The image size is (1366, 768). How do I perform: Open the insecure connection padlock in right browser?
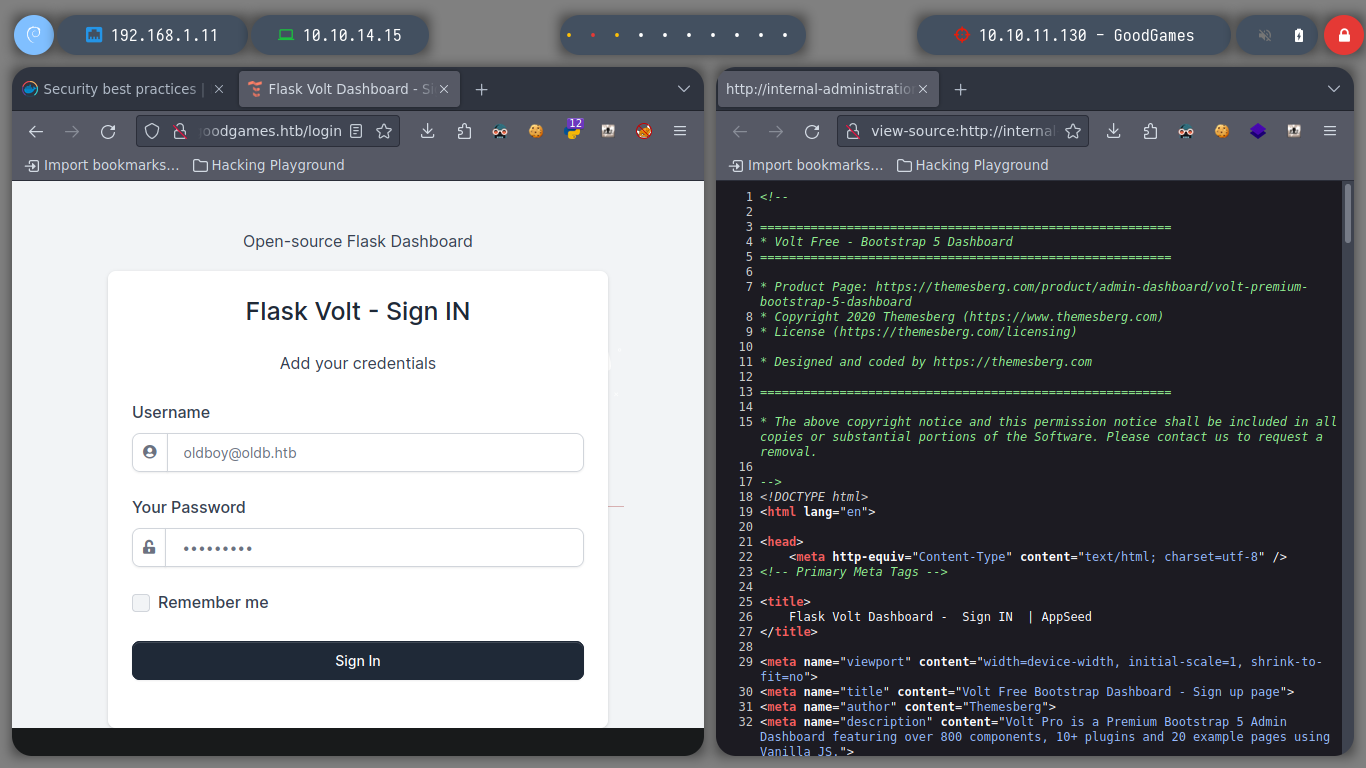pyautogui.click(x=853, y=131)
